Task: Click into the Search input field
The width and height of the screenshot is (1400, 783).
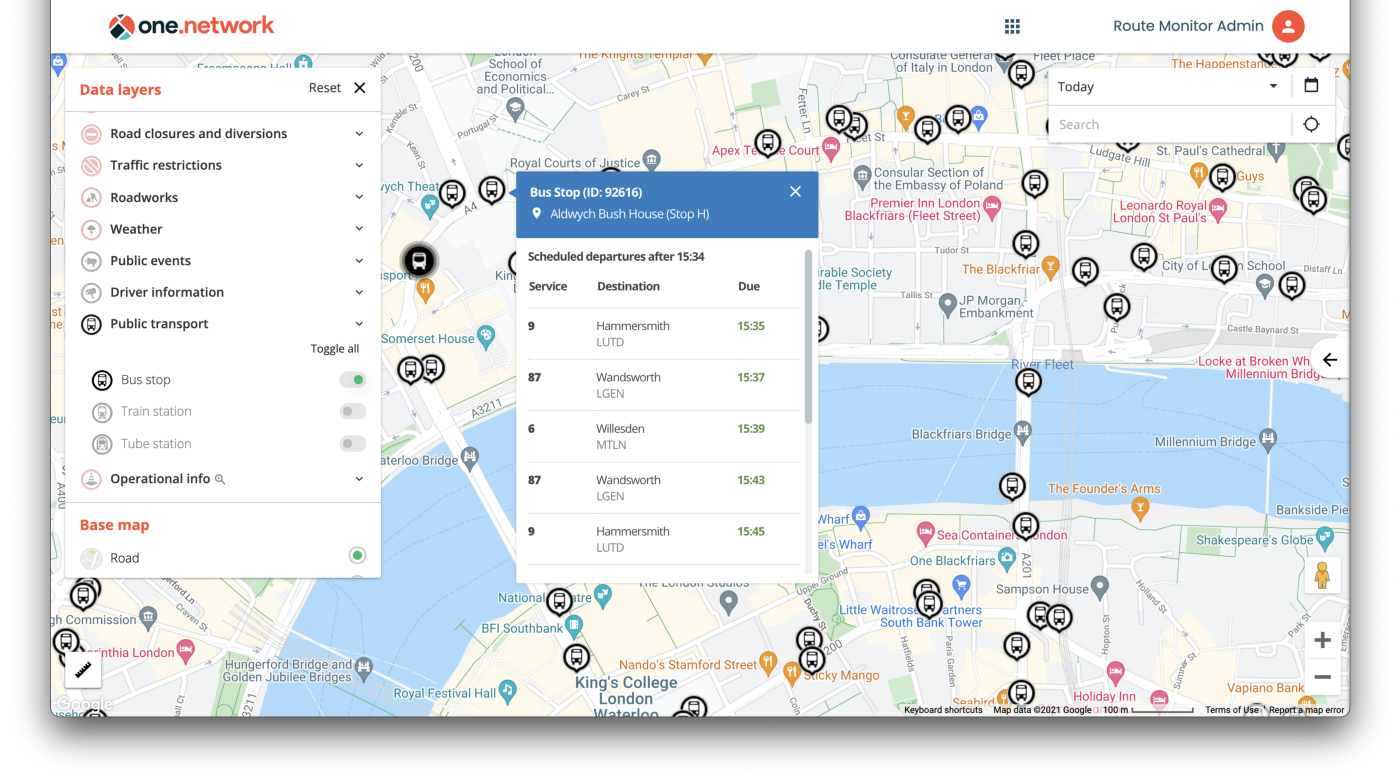Action: click(1170, 125)
